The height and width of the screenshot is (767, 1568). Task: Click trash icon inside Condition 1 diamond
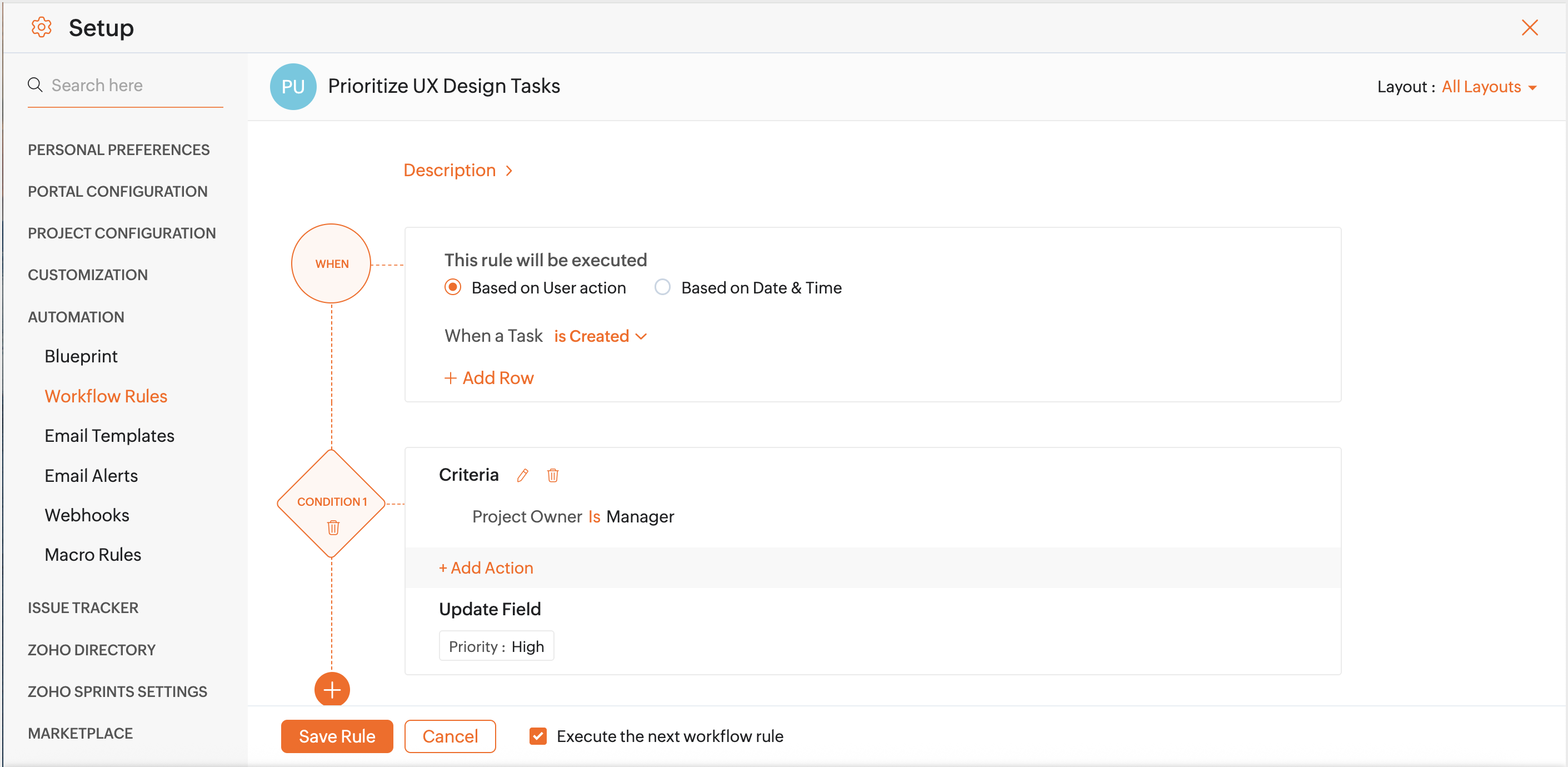coord(333,527)
